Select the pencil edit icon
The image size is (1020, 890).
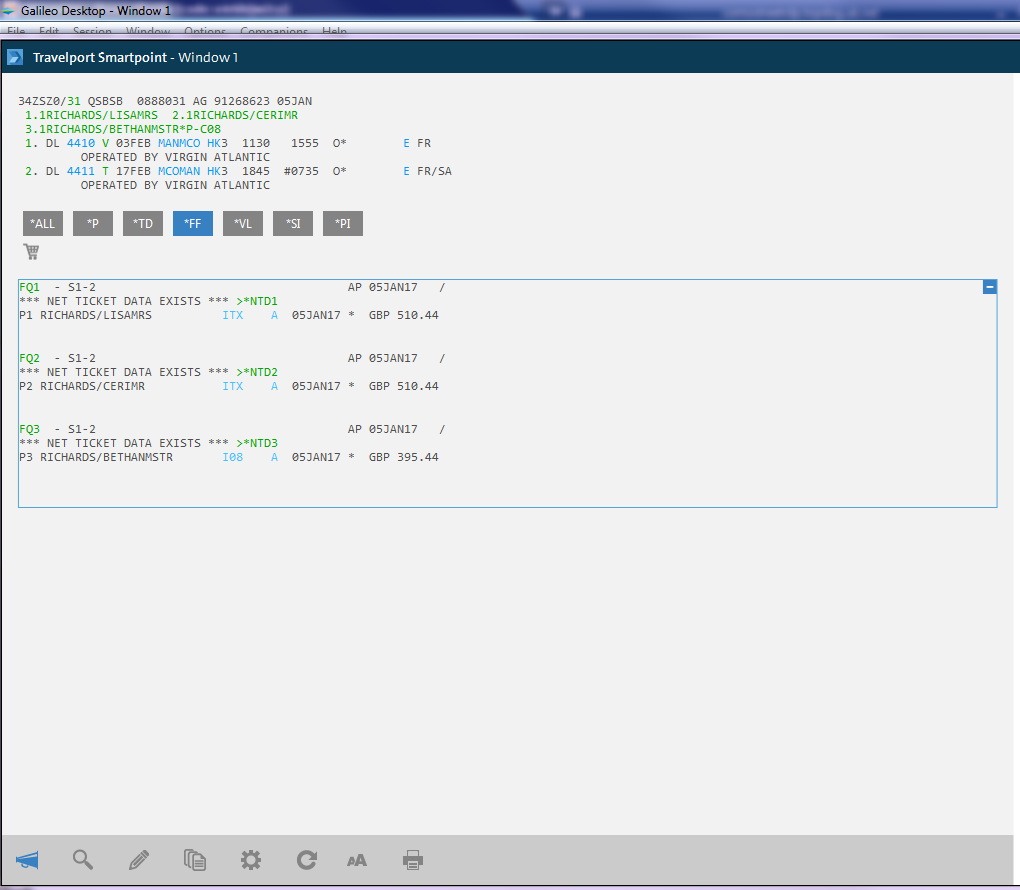139,860
